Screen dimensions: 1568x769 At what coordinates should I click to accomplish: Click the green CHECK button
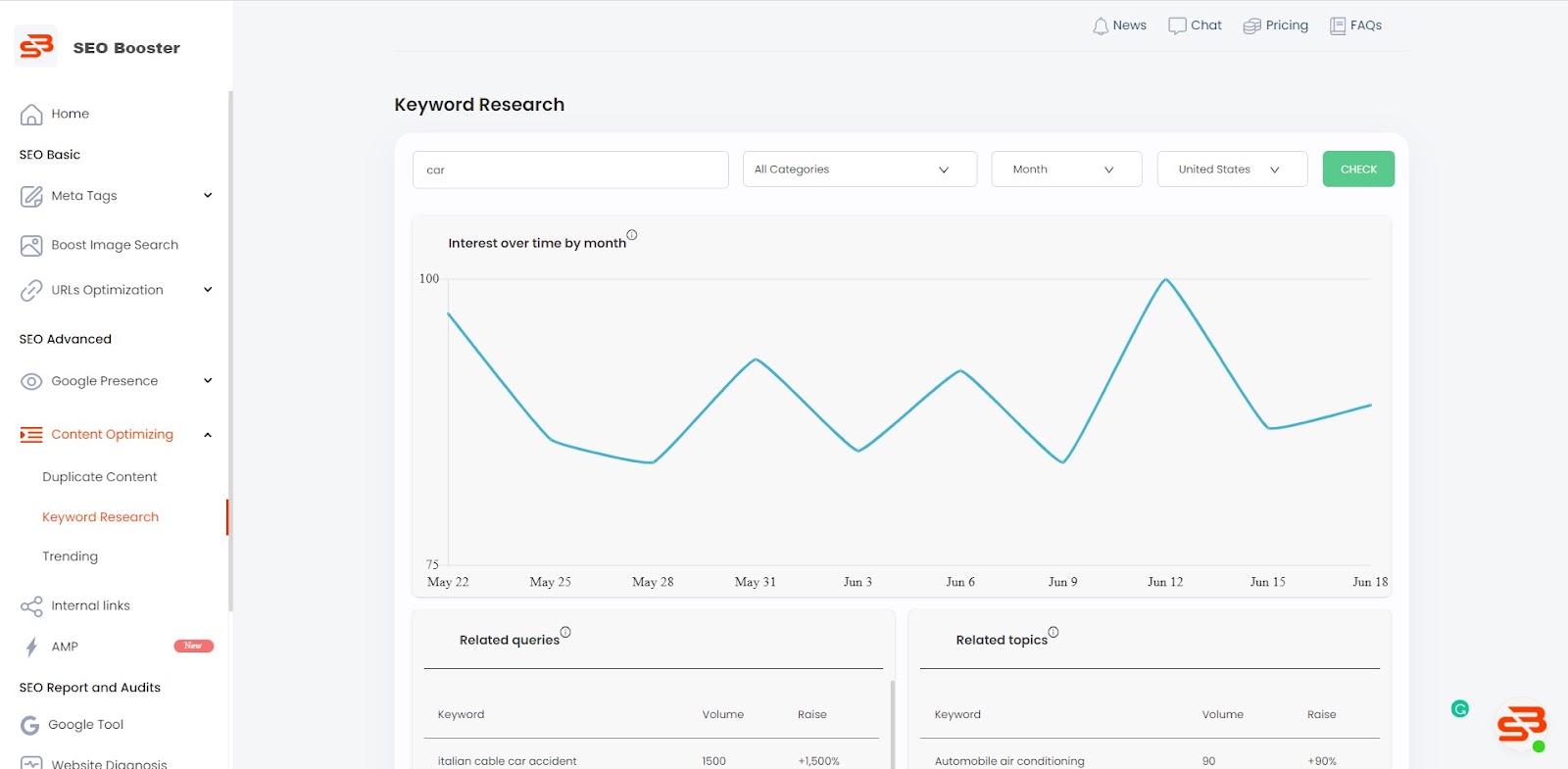click(x=1358, y=169)
